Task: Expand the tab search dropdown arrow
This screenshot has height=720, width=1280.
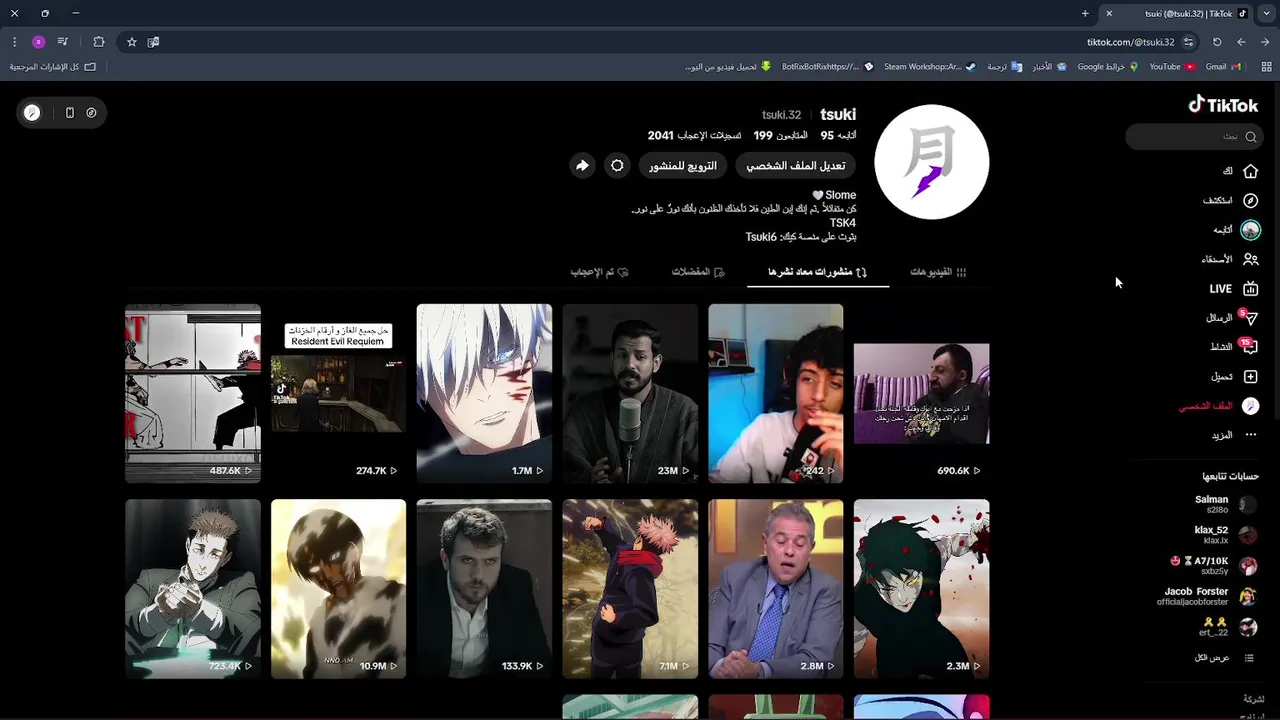Action: click(1265, 13)
